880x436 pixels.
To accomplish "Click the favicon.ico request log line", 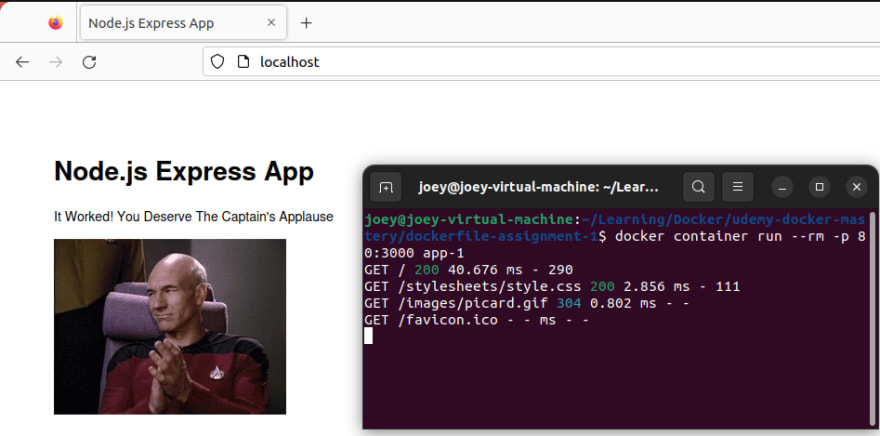I will click(x=476, y=320).
